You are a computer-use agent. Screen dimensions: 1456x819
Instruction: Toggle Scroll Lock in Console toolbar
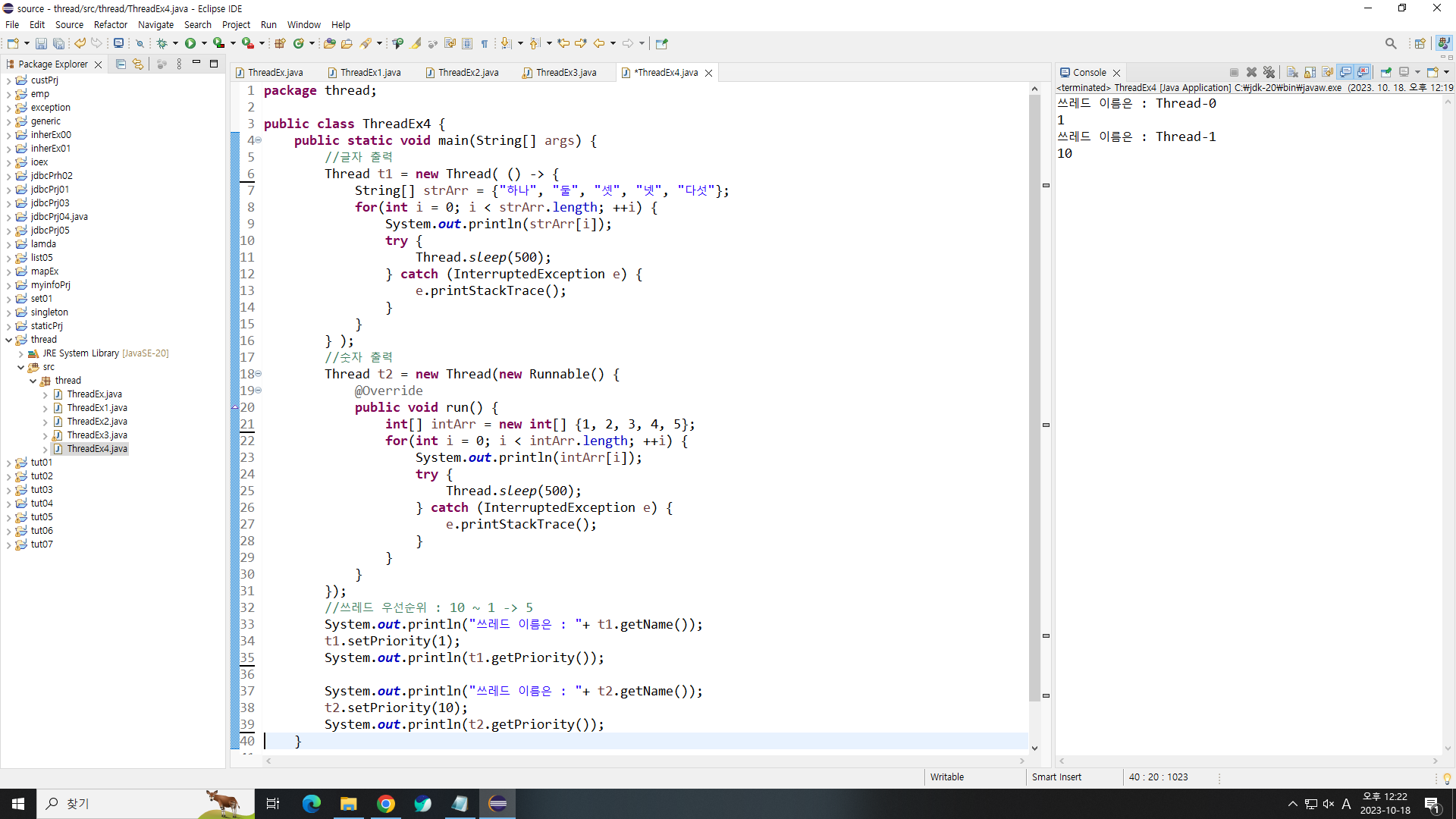point(1310,72)
